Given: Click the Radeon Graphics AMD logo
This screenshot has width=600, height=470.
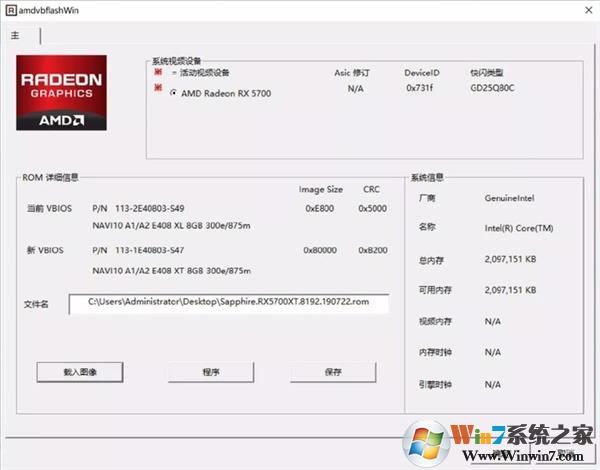Looking at the screenshot, I should pyautogui.click(x=60, y=93).
